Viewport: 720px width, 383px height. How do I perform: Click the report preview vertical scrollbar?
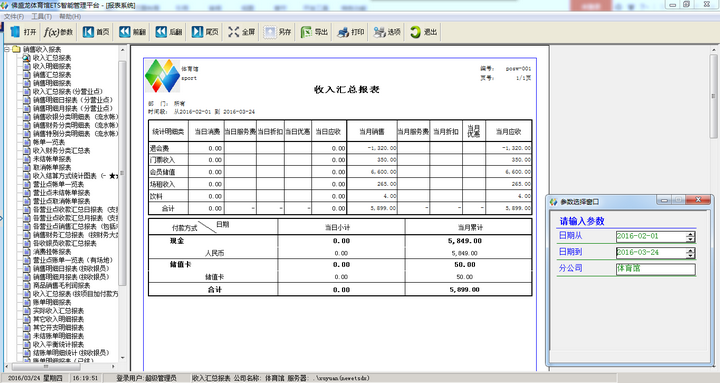pyautogui.click(x=714, y=96)
